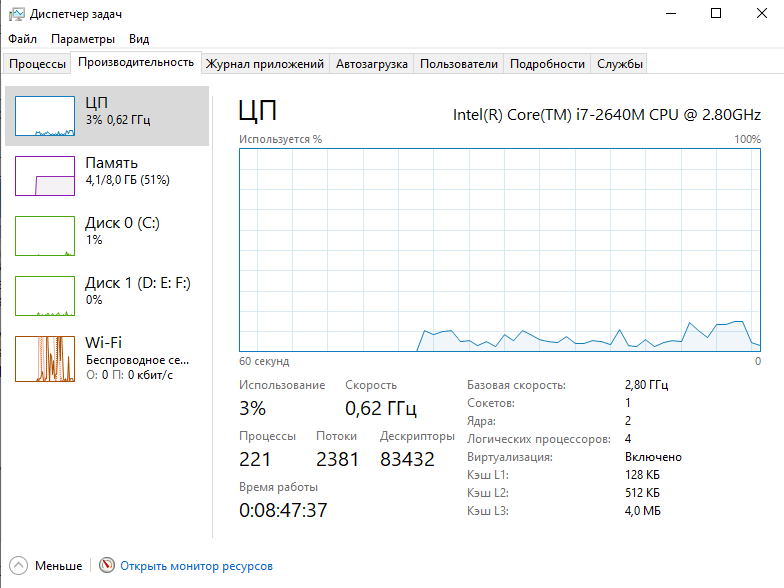Select the Память mini graph thumbnail
Screen dimensions: 784x588
(x=45, y=176)
